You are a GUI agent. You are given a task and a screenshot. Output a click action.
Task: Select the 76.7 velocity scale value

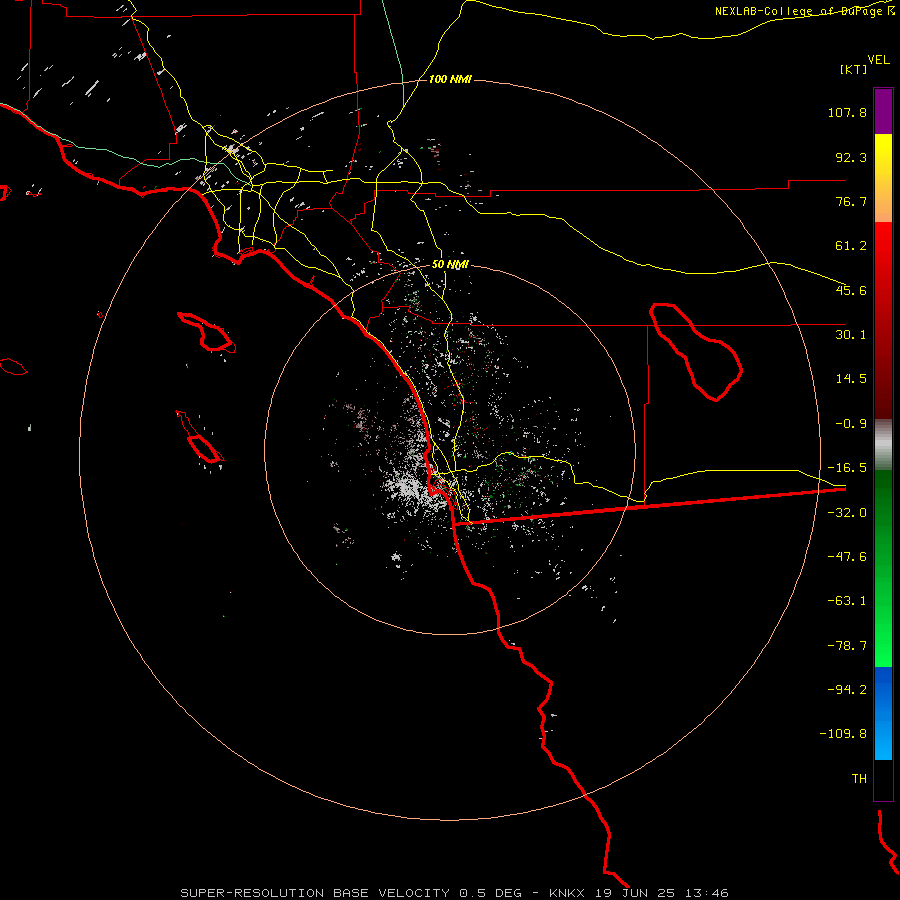[x=851, y=201]
